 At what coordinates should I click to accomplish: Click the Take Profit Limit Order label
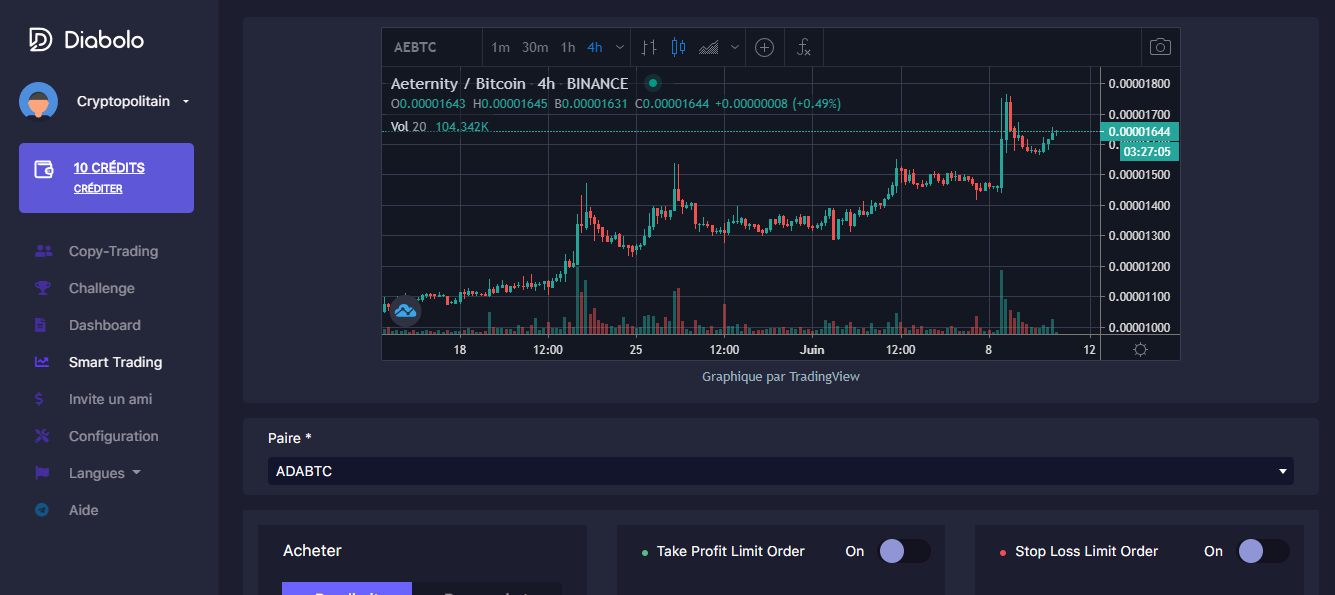tap(731, 551)
